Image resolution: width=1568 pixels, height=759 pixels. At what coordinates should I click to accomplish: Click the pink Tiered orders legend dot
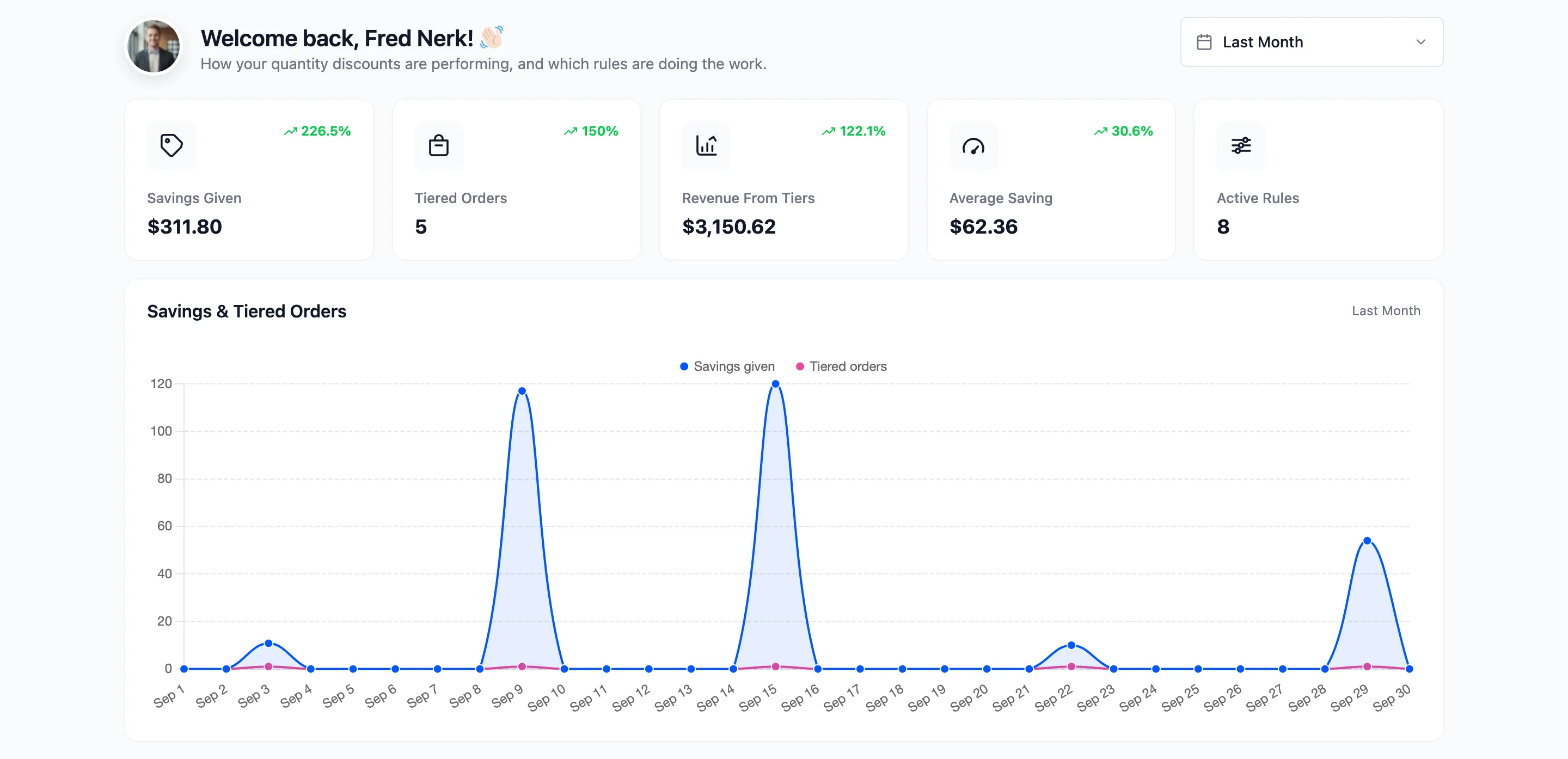point(800,366)
